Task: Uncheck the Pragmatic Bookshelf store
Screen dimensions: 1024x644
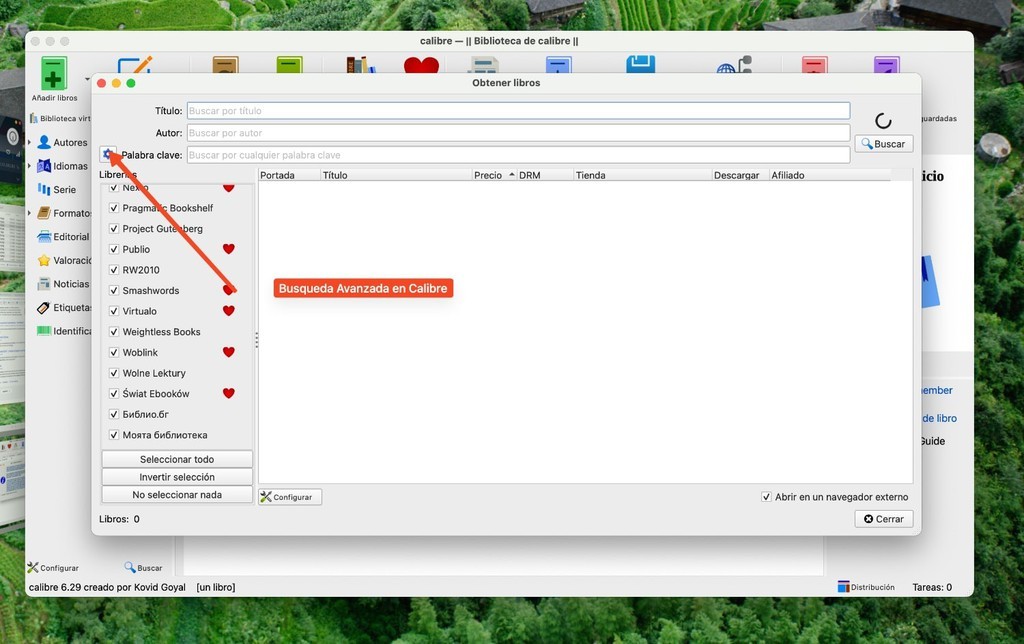Action: tap(114, 208)
